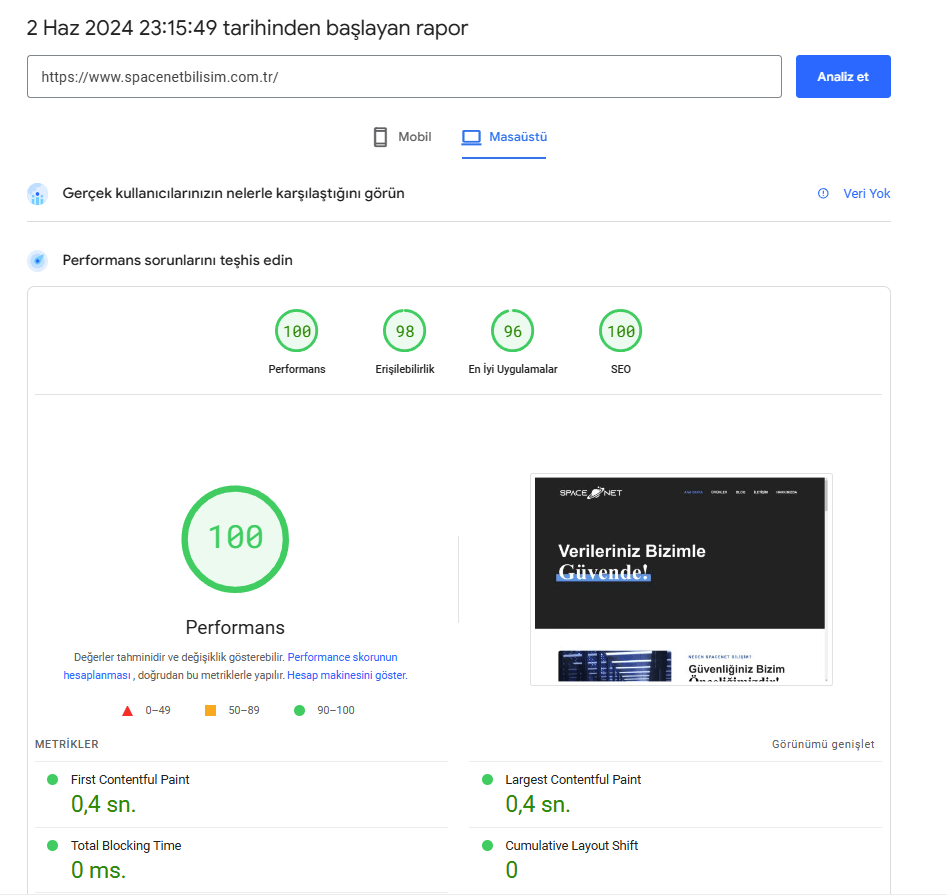This screenshot has height=895, width=947.
Task: Click the website screenshot thumbnail
Action: click(681, 579)
